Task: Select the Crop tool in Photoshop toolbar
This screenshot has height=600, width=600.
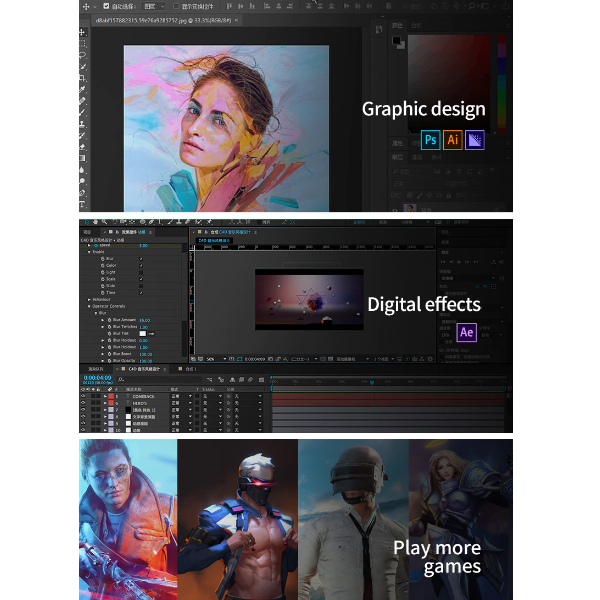Action: (83, 78)
